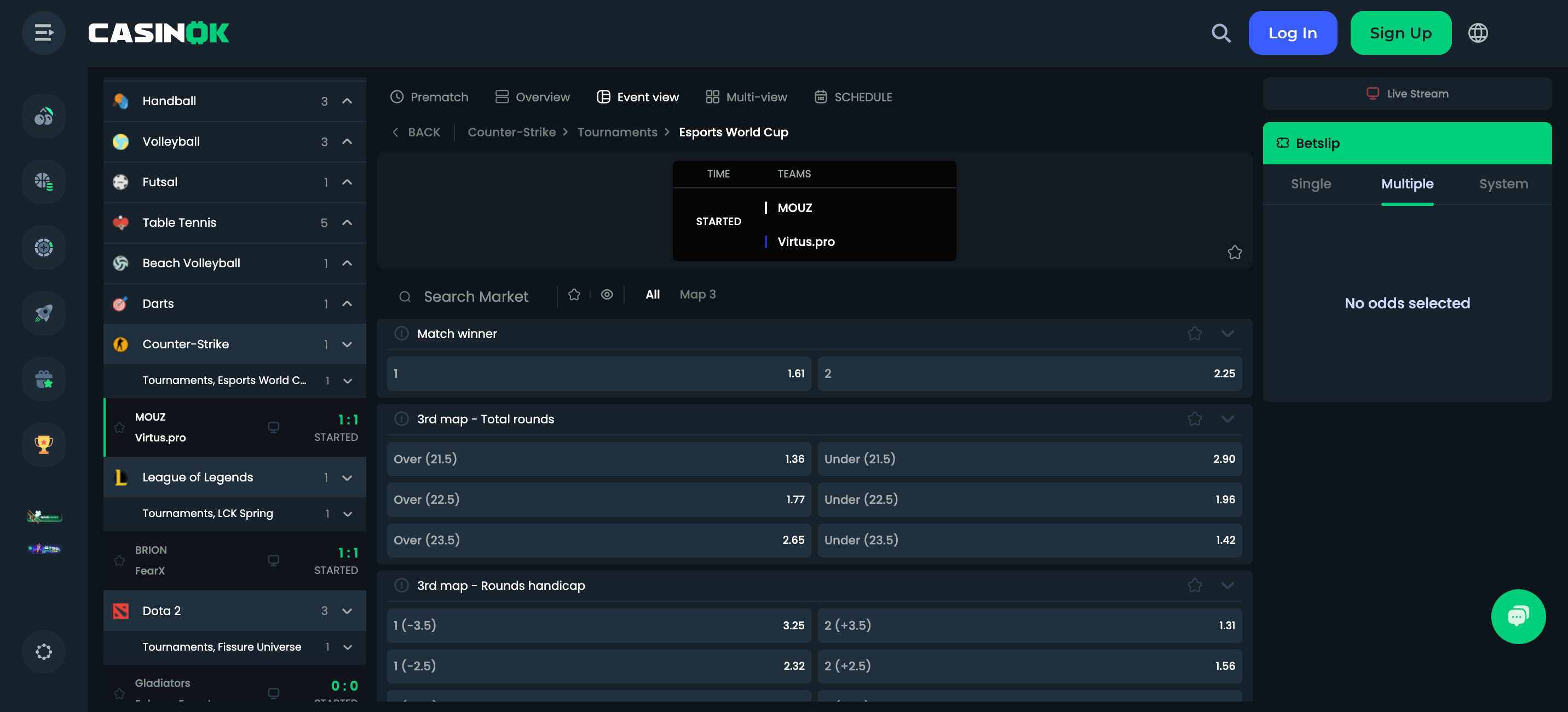Open the search magnifier icon
1568x712 pixels.
1220,33
